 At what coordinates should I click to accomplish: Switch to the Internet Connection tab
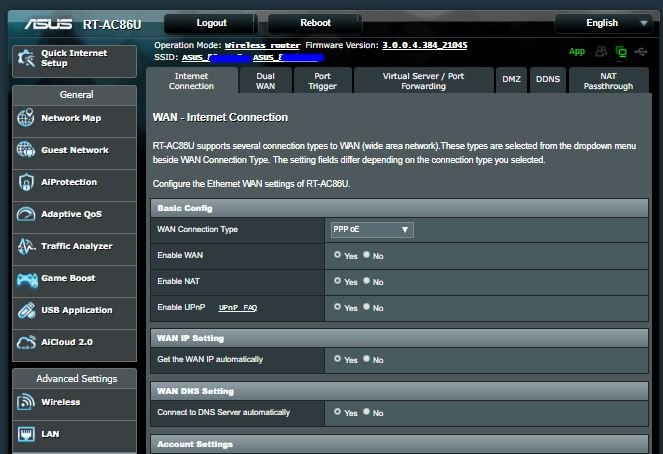click(192, 81)
